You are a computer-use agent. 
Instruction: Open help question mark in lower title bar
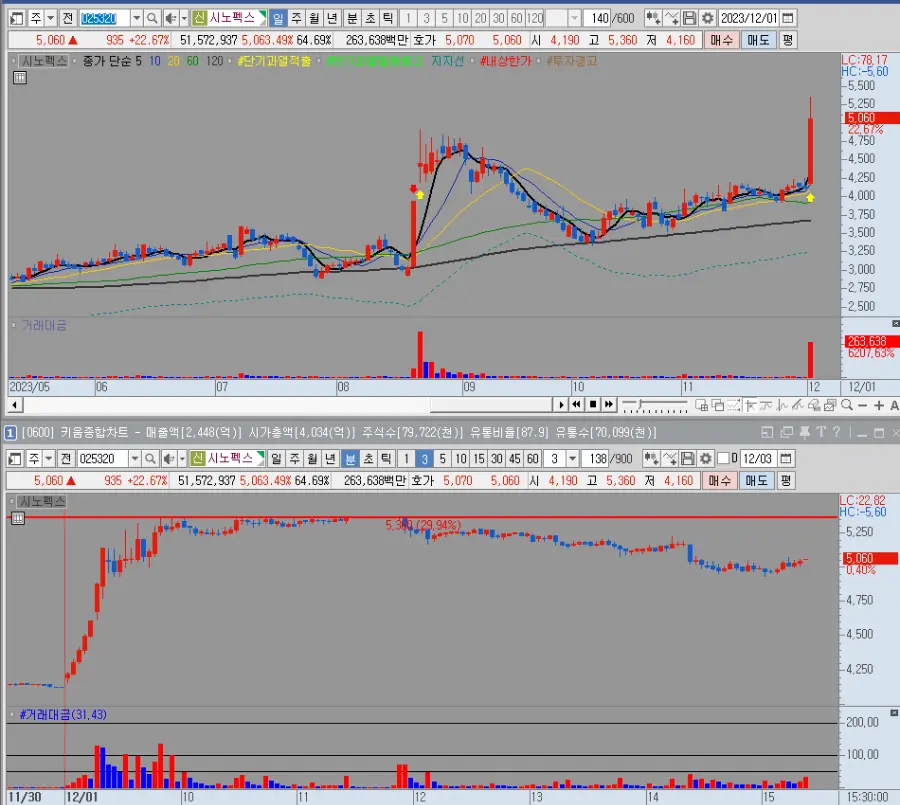[836, 432]
